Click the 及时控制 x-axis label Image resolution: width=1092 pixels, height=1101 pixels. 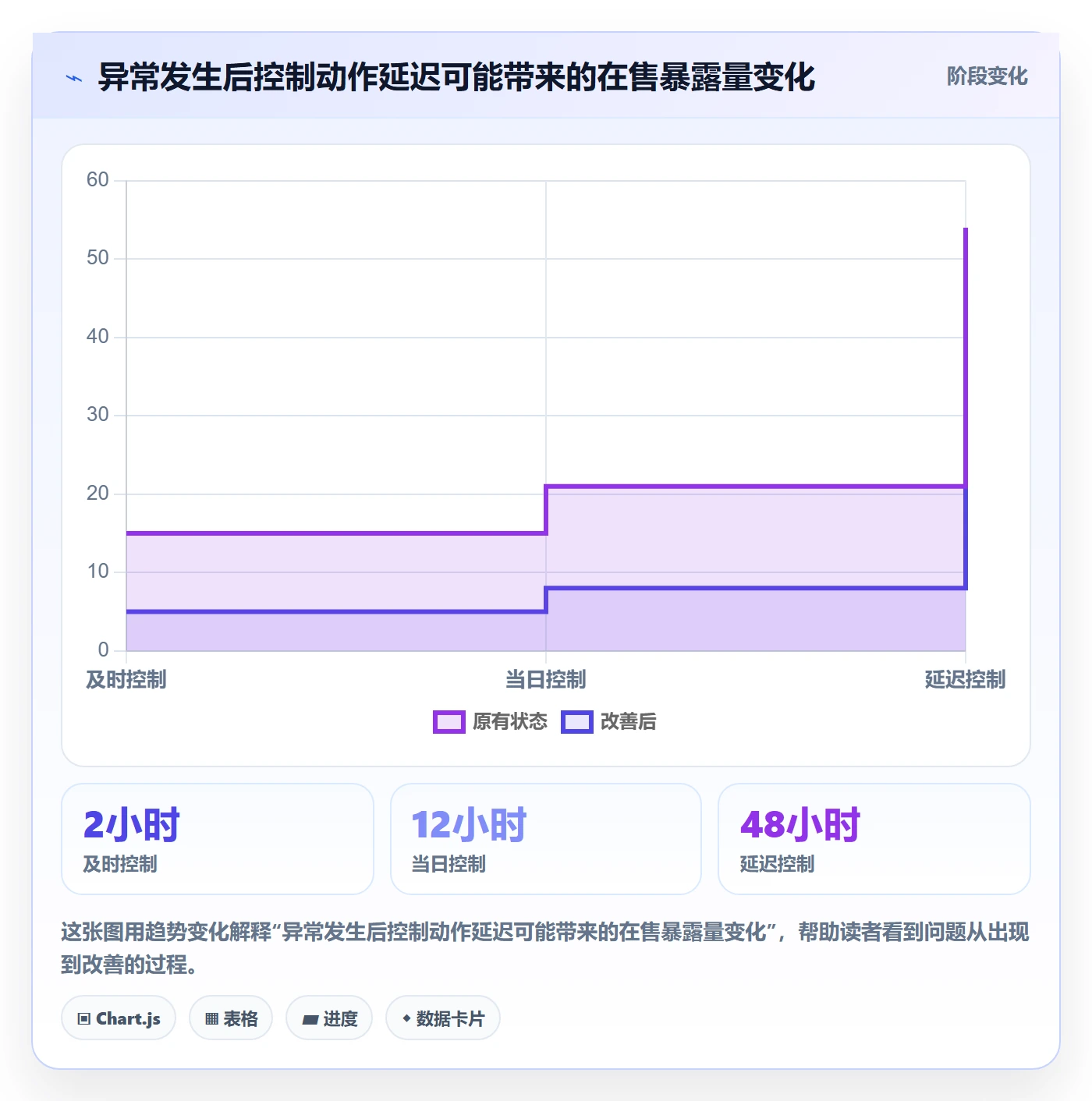[126, 680]
